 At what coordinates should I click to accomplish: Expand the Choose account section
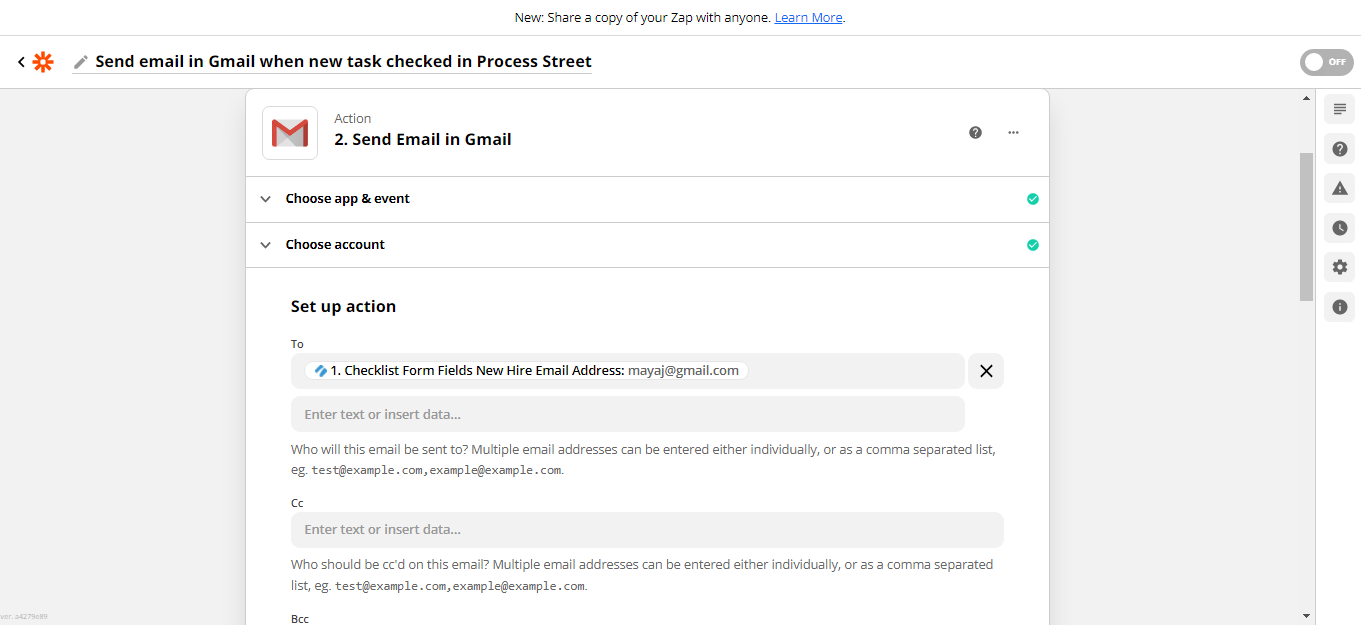coord(647,245)
